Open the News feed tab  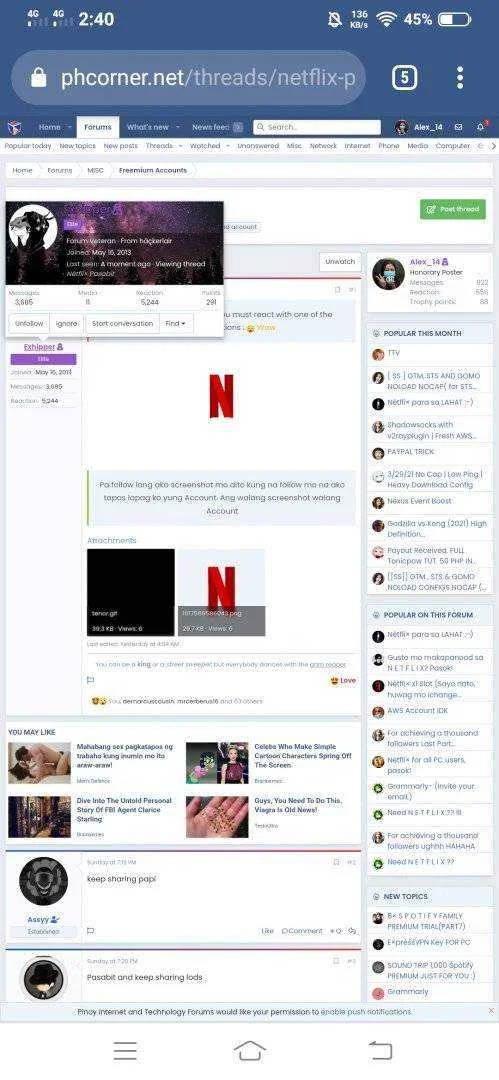click(216, 127)
